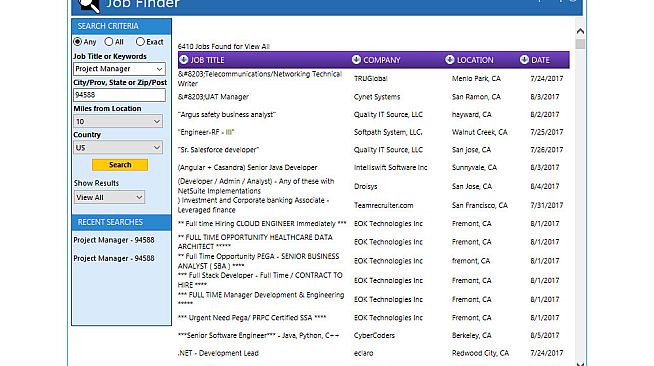Click company Softpath System, LLC.
Screen dimensions: 654x366
tap(388, 132)
